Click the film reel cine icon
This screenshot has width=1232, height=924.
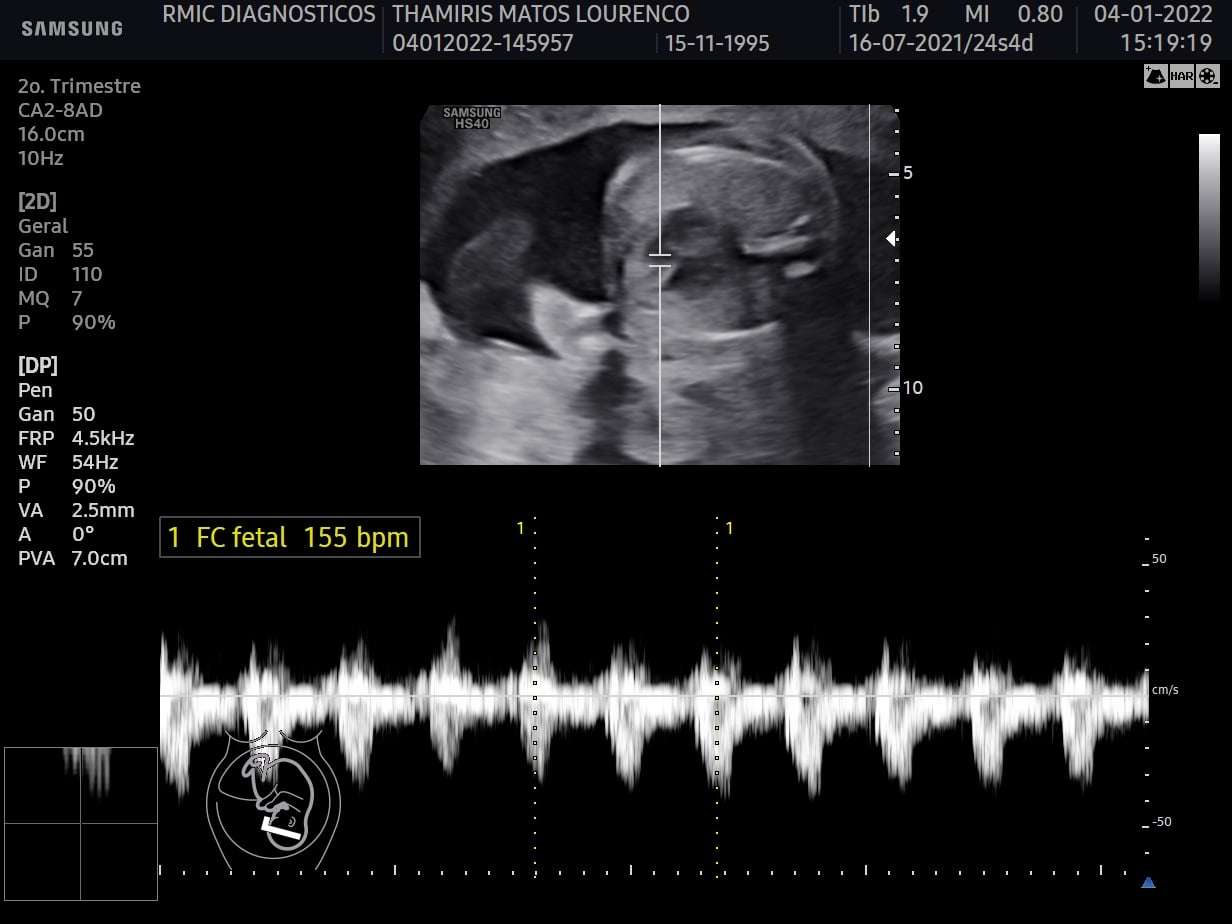tap(1209, 76)
